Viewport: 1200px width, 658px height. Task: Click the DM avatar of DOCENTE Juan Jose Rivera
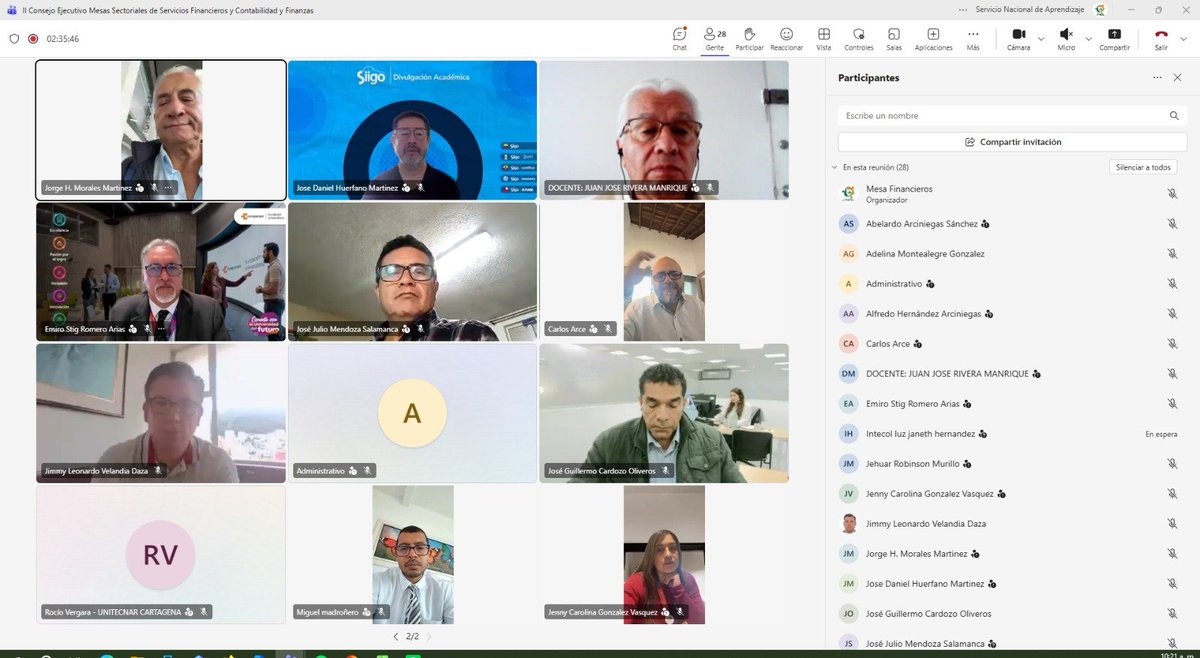849,374
